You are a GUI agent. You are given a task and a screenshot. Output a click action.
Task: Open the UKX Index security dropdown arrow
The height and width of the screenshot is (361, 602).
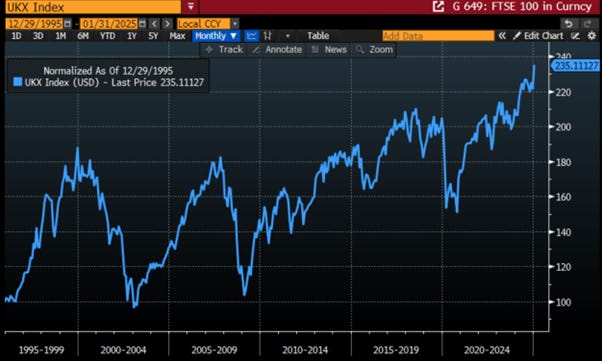190,7
